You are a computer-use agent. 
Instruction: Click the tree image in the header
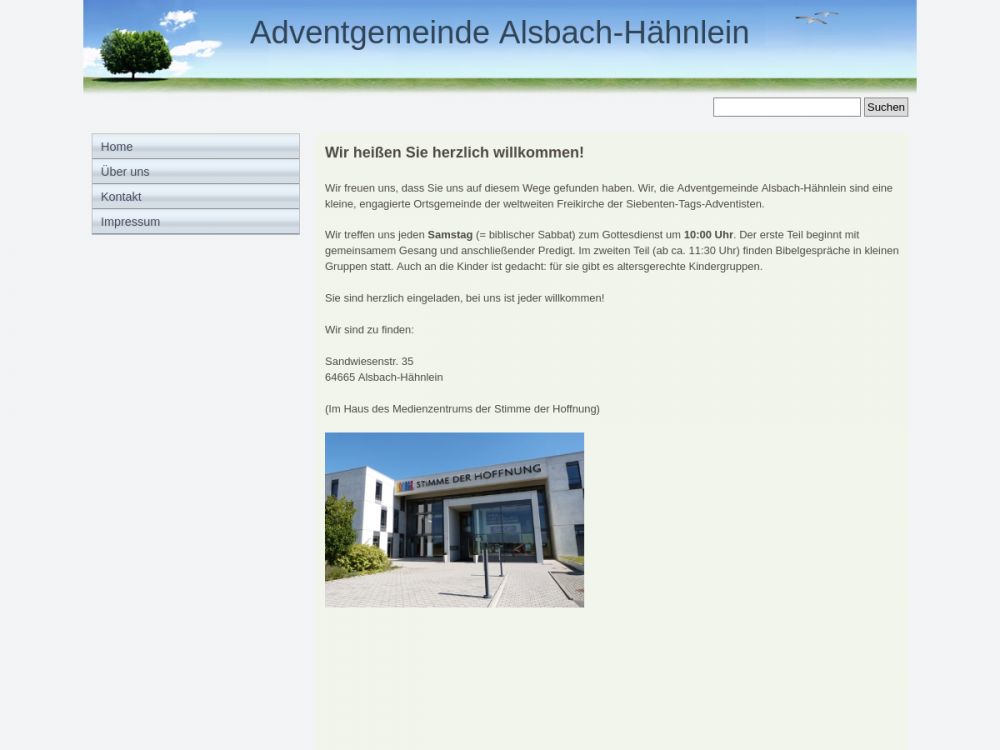136,53
